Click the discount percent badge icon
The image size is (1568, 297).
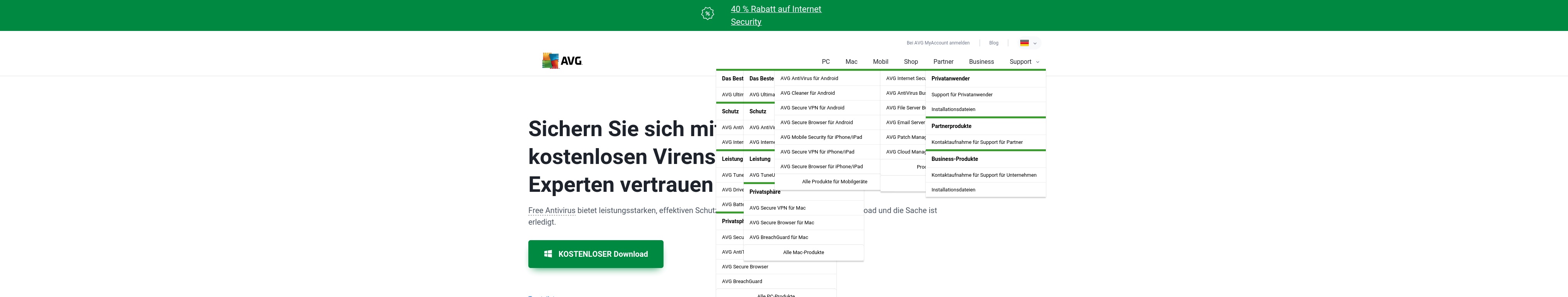[x=707, y=14]
